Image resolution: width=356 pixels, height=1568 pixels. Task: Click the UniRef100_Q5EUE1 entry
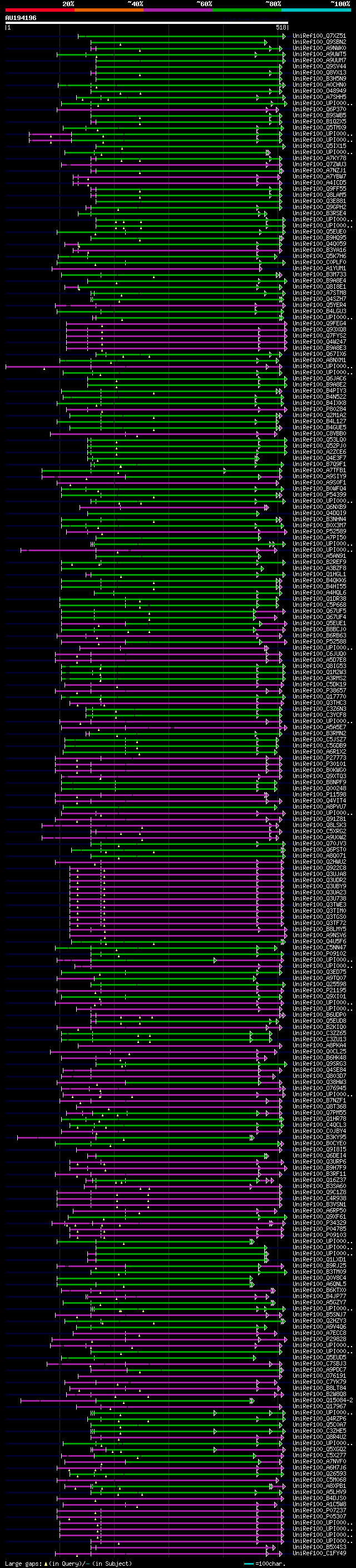[x=319, y=624]
